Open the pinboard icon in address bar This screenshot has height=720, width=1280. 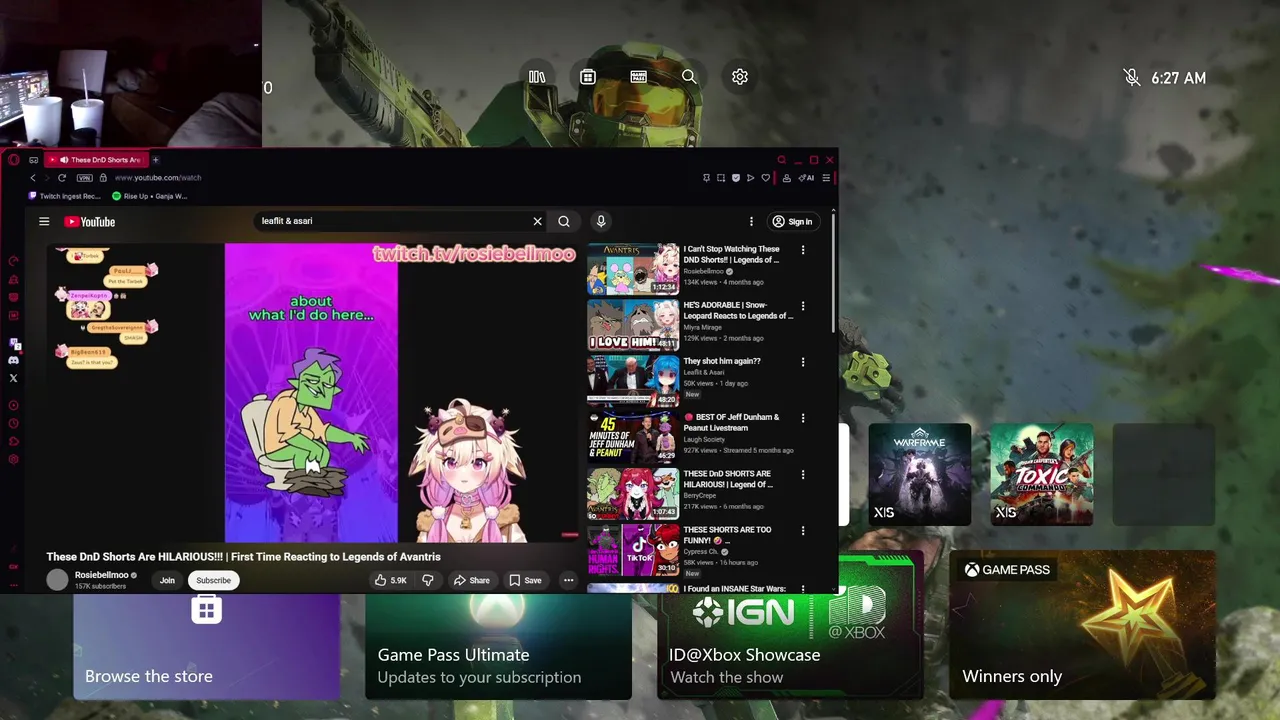pos(706,178)
